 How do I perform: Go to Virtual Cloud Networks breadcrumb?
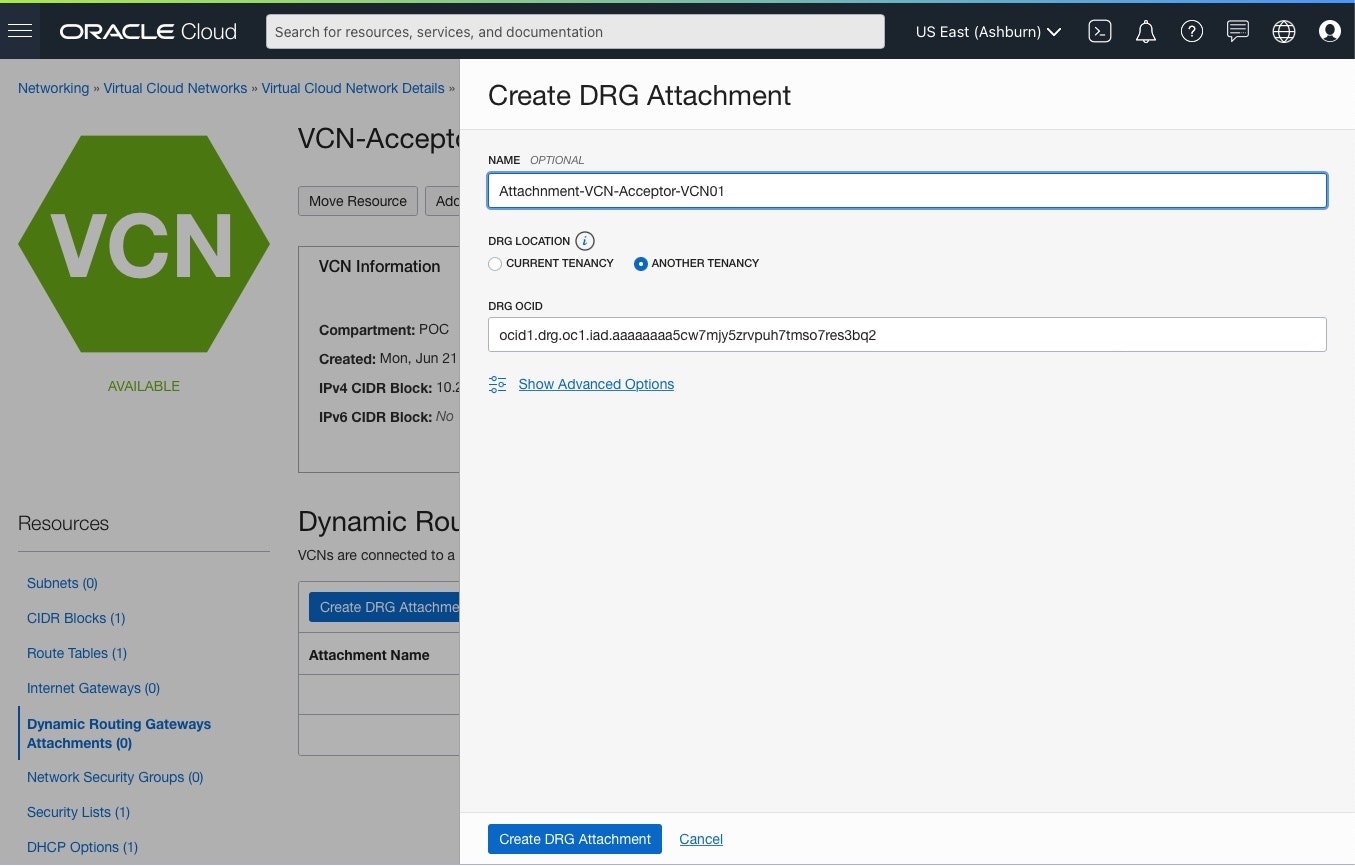(x=175, y=88)
